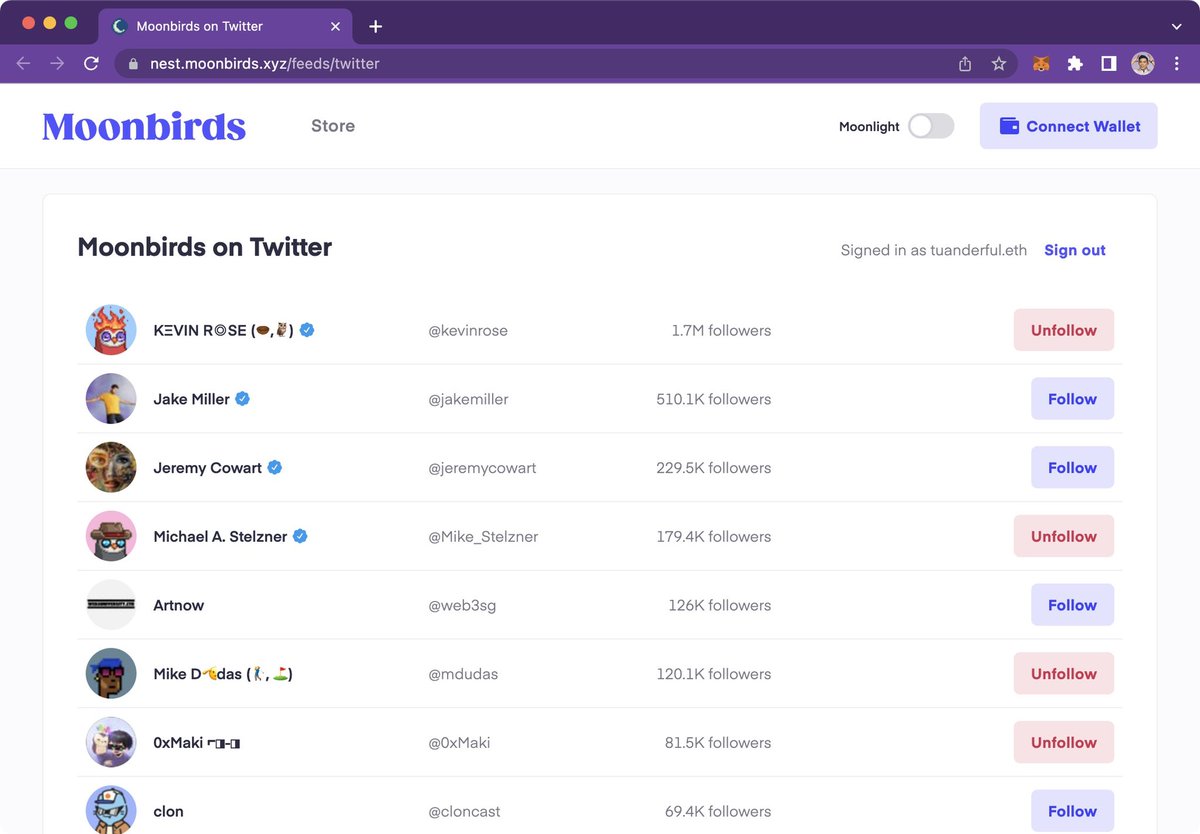1200x834 pixels.
Task: Bookmark this page with the star icon
Action: click(999, 64)
